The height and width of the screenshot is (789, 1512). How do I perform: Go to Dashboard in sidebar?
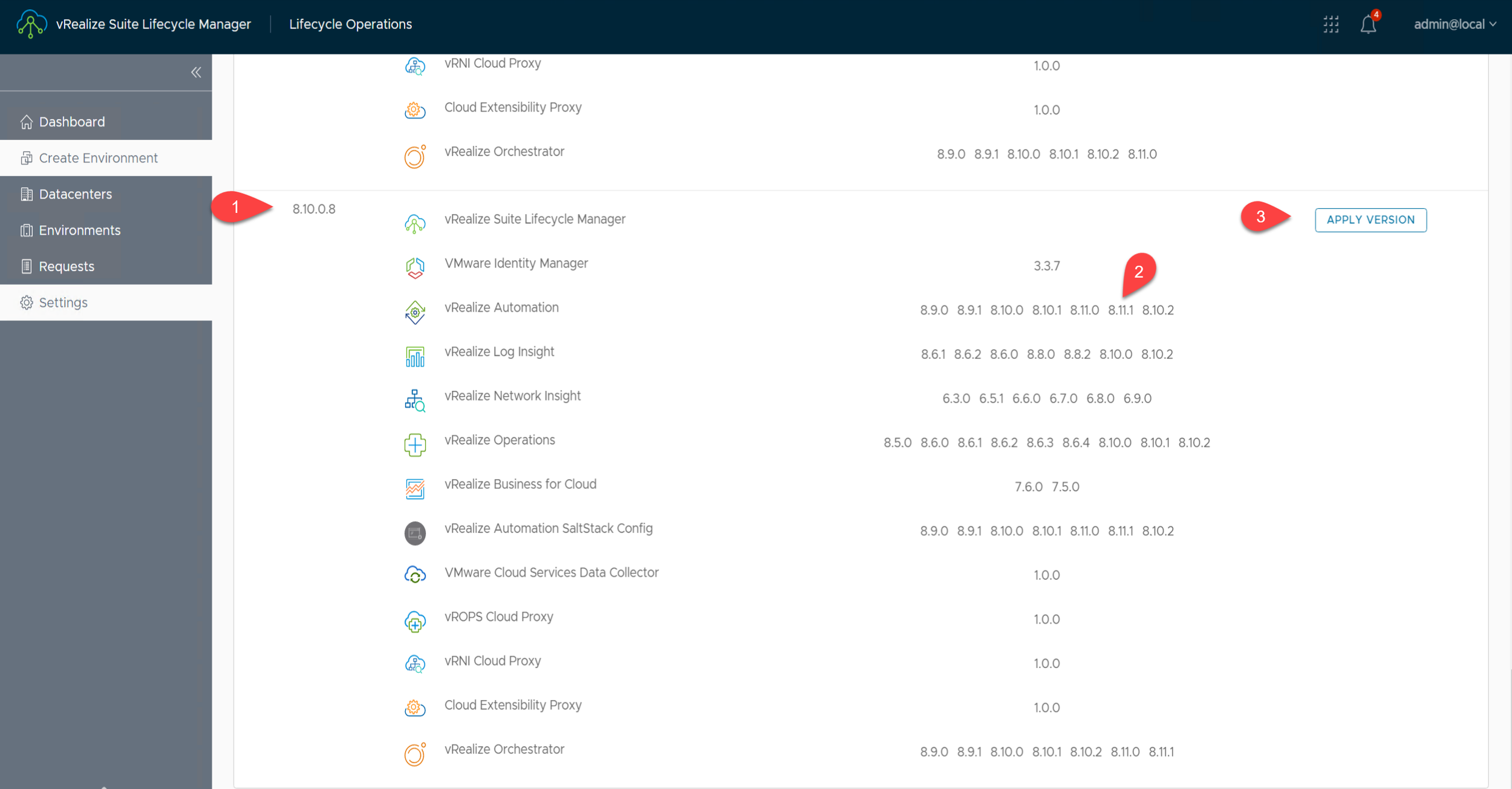point(71,122)
